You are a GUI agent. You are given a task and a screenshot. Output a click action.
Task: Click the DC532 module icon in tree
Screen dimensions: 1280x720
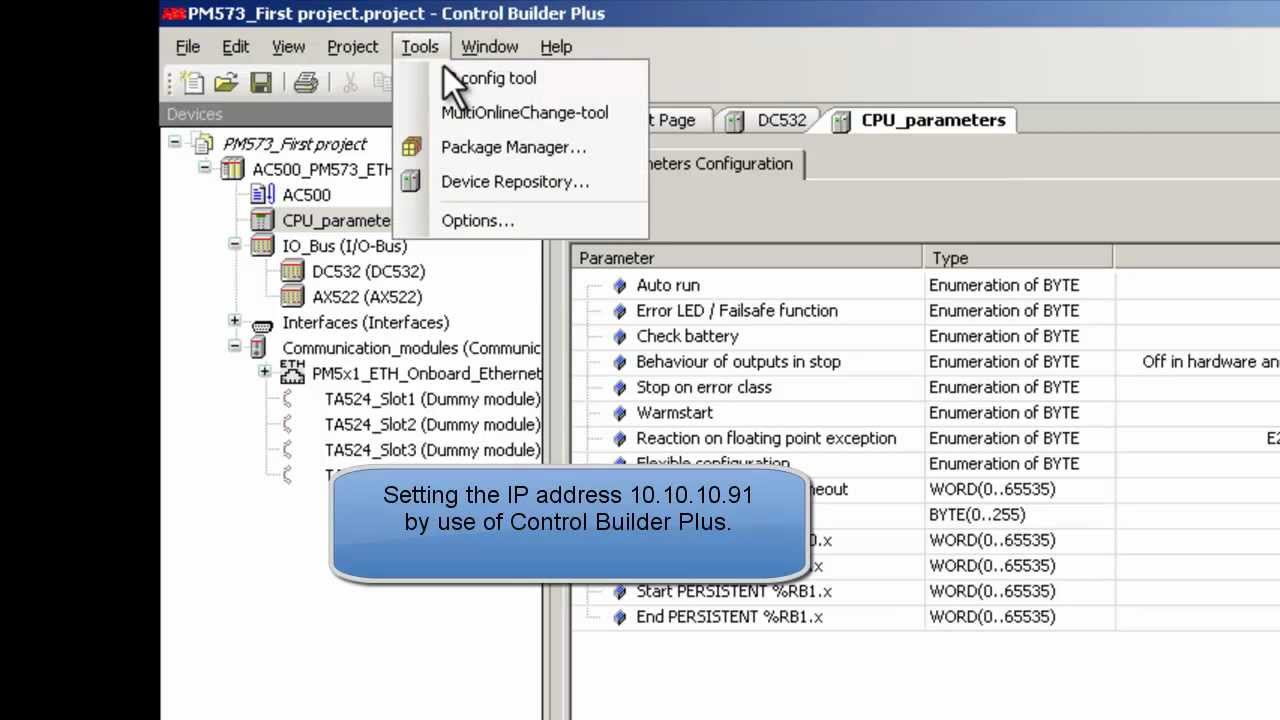(x=292, y=271)
